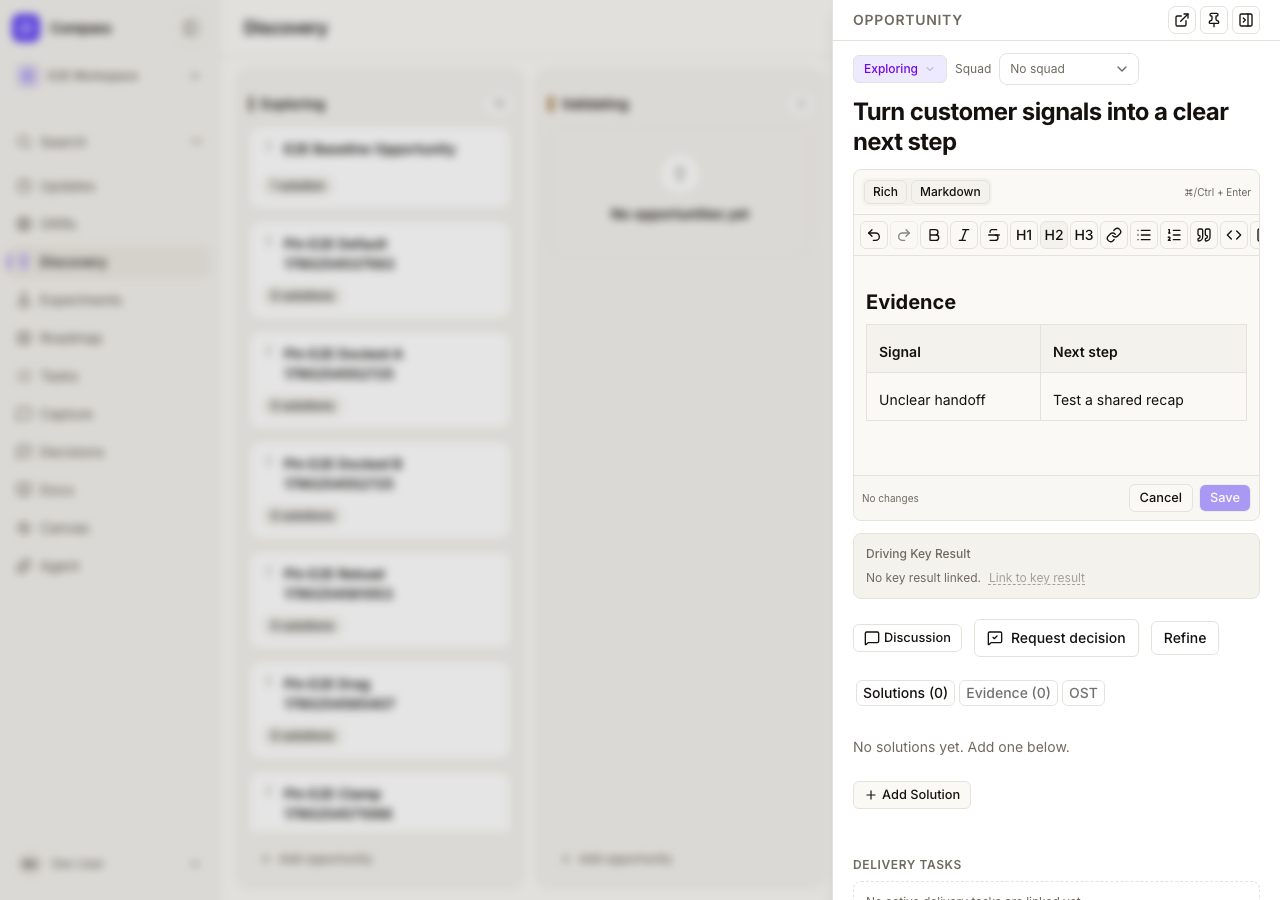
Task: Click the Test a shared recap cell
Action: point(1143,397)
